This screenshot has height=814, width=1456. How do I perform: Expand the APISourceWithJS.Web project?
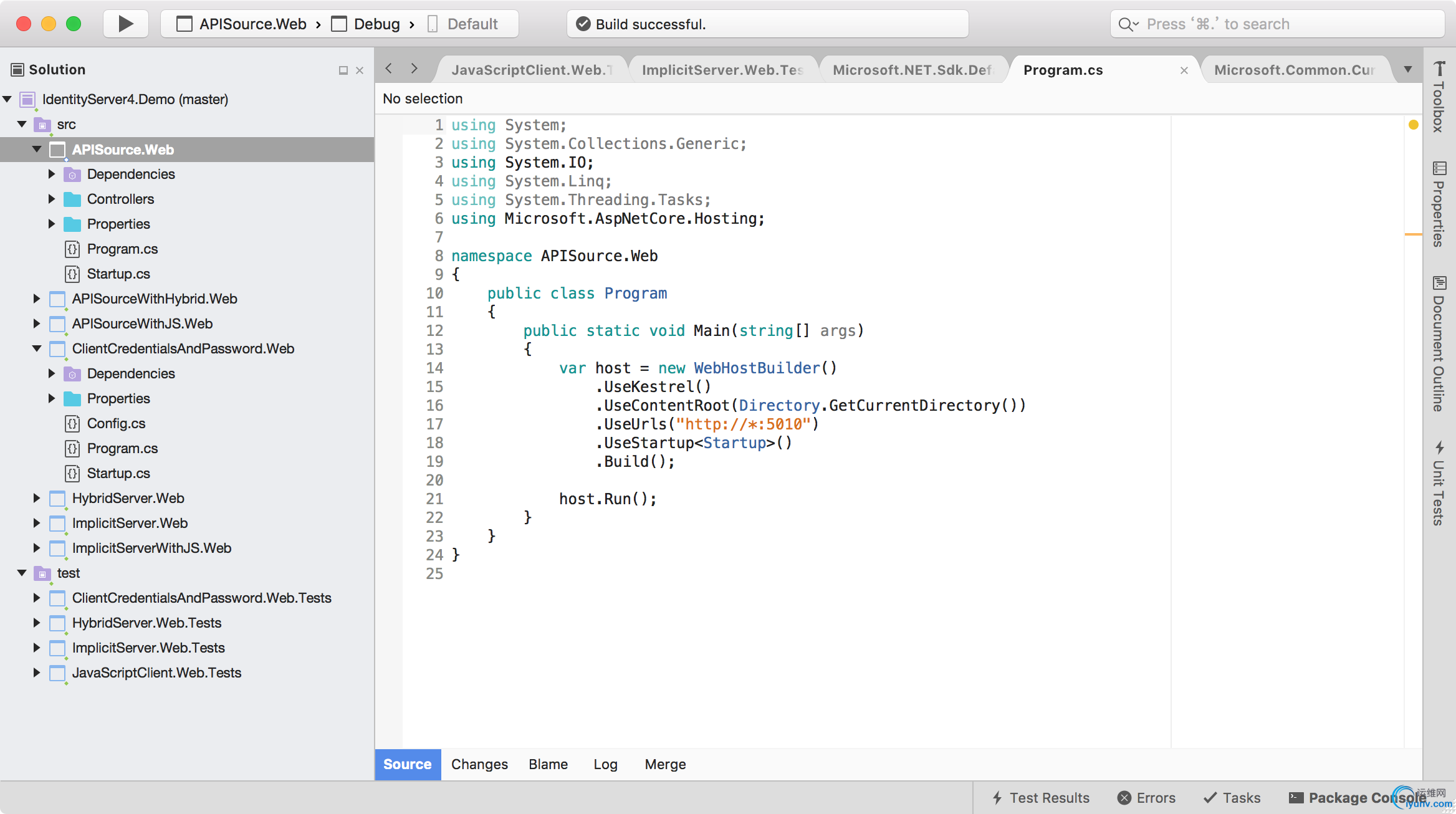37,323
